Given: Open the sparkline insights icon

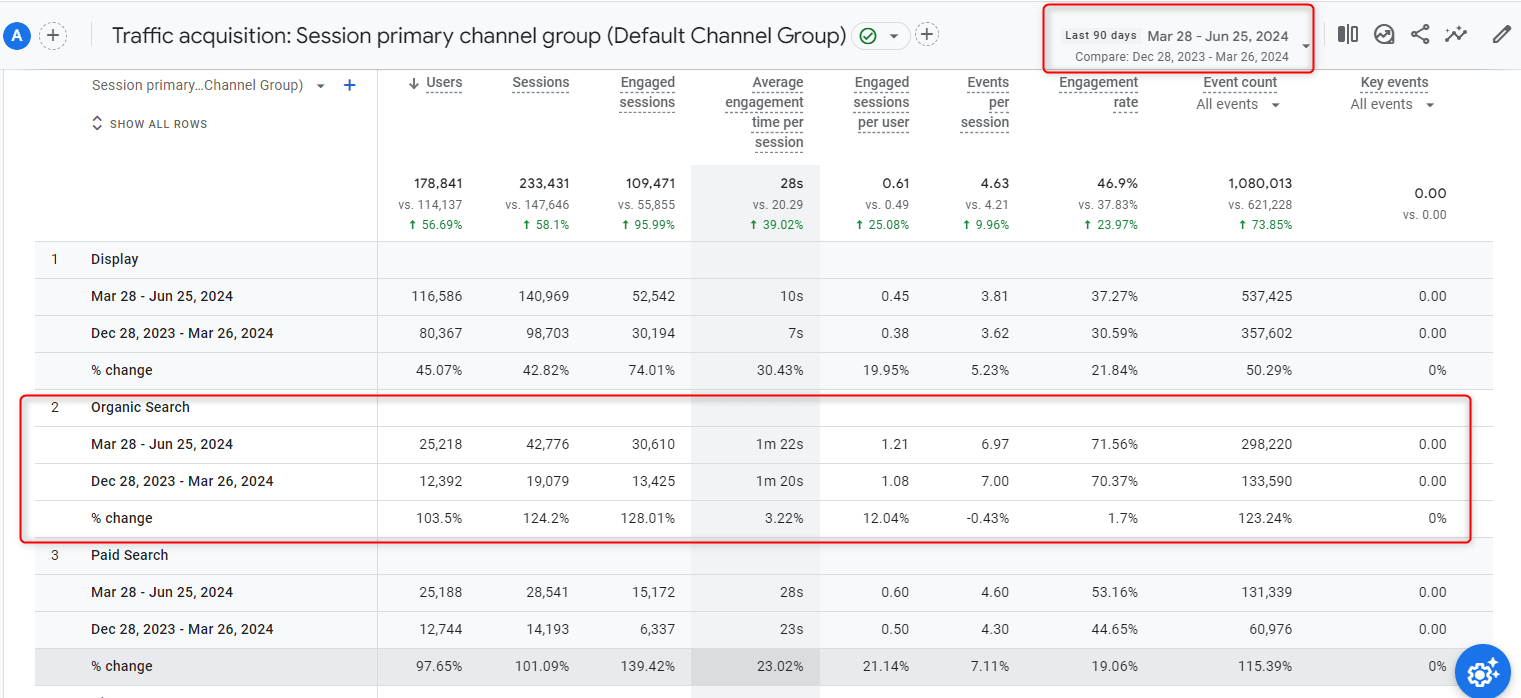Looking at the screenshot, I should (x=1457, y=35).
